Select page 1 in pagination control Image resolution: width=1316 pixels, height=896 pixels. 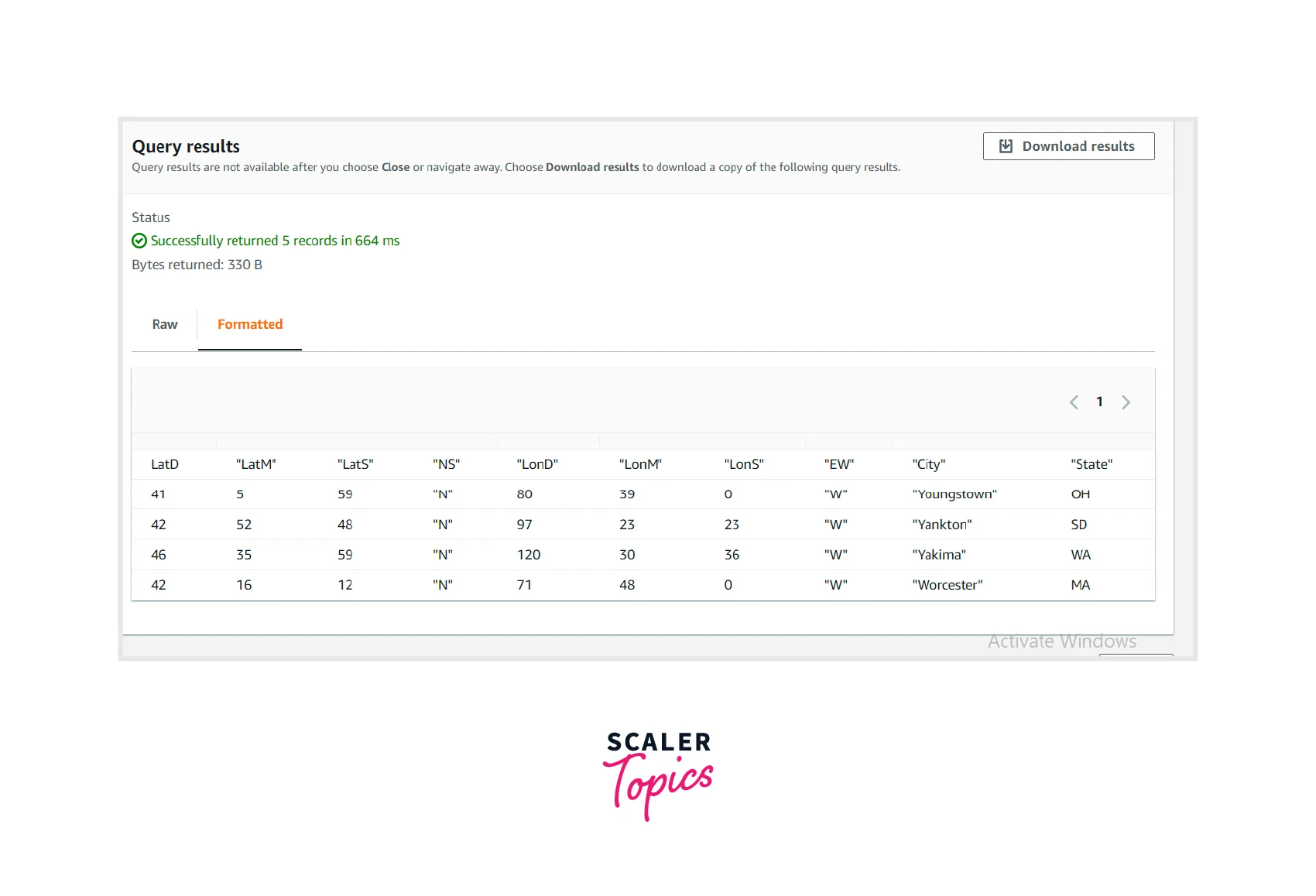click(1099, 402)
